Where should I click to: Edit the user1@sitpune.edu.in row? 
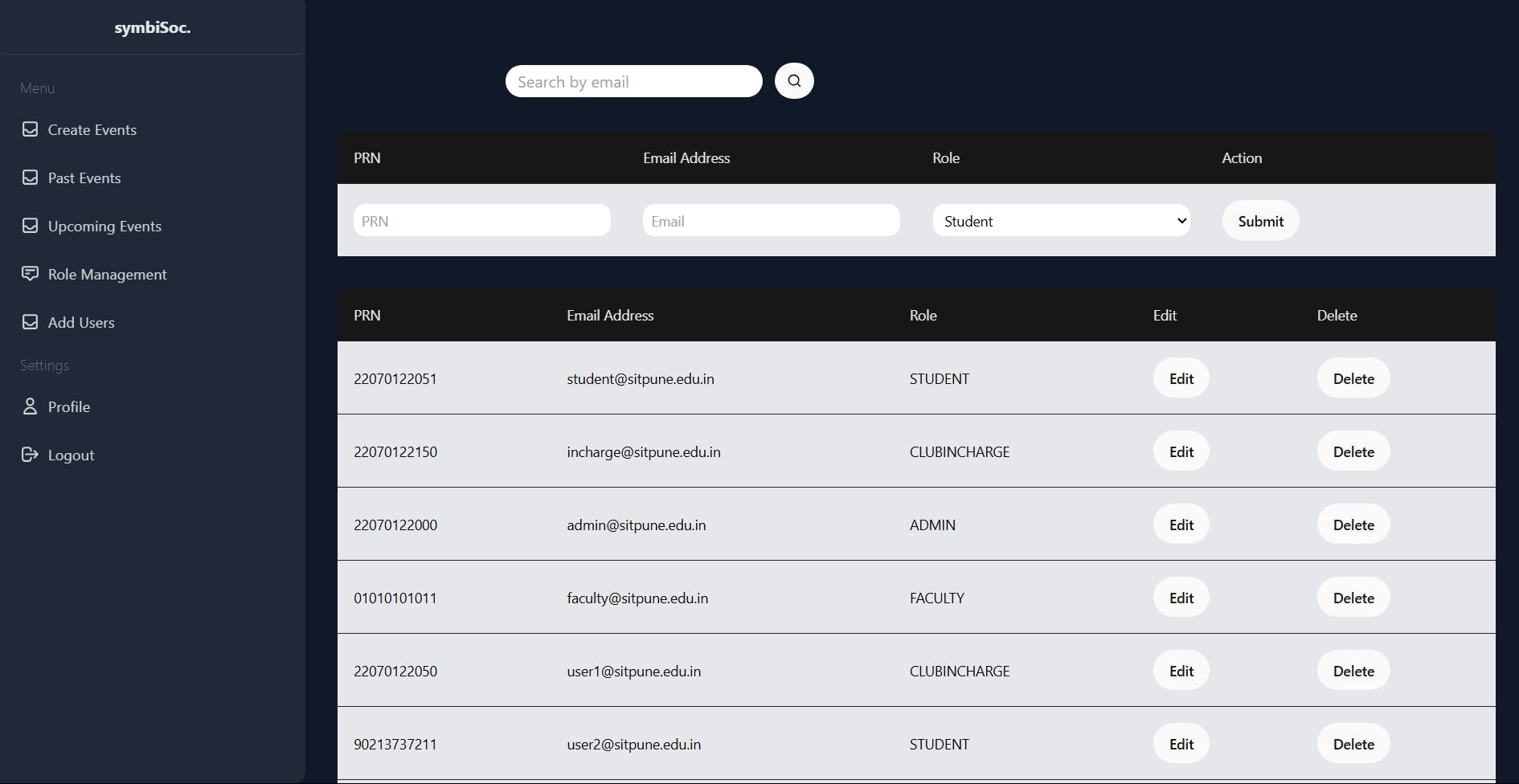pos(1181,671)
